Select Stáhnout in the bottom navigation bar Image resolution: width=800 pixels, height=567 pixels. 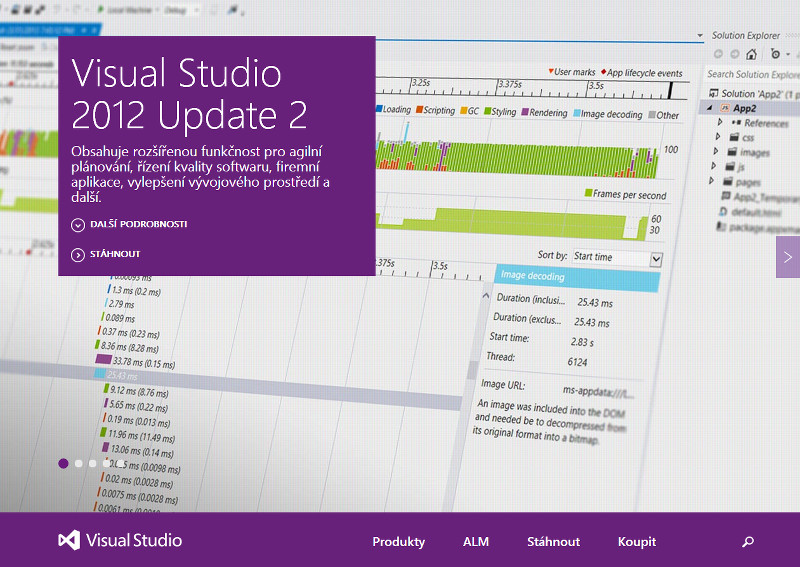click(x=553, y=541)
